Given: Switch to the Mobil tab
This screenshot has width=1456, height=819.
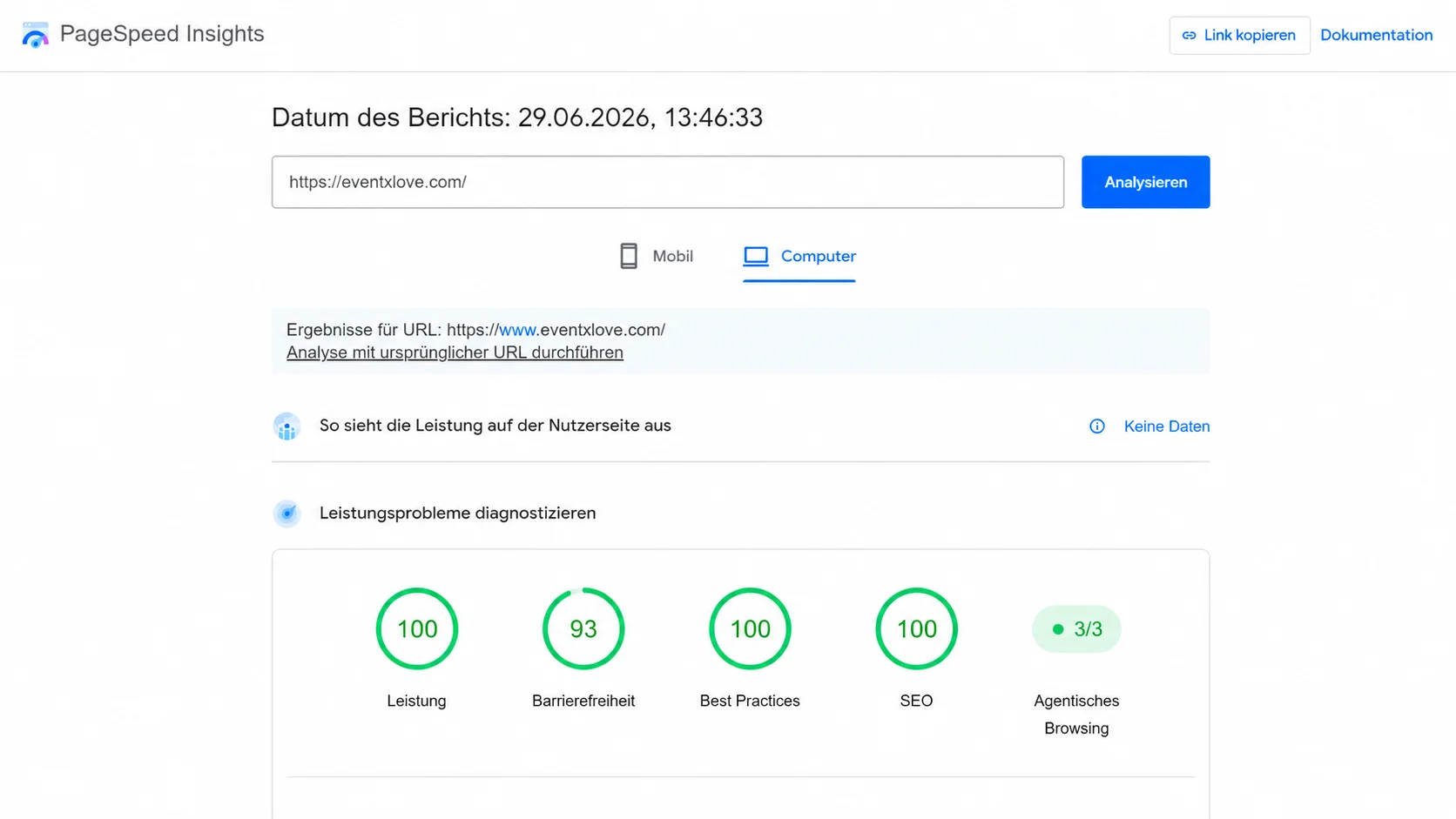Looking at the screenshot, I should (656, 256).
